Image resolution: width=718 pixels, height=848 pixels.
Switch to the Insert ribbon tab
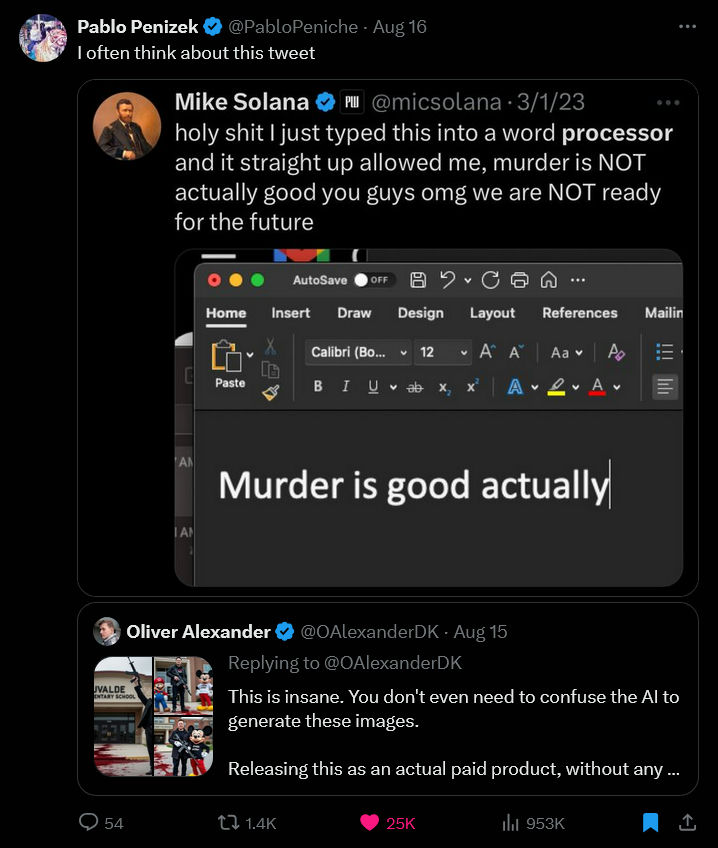(290, 313)
